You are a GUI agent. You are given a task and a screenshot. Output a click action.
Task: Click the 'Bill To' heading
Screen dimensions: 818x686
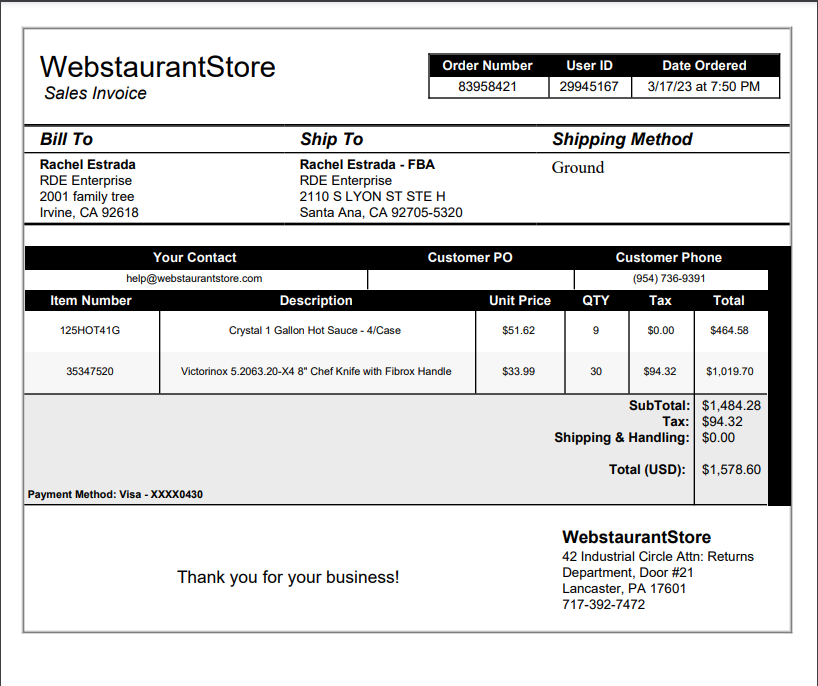tap(66, 139)
